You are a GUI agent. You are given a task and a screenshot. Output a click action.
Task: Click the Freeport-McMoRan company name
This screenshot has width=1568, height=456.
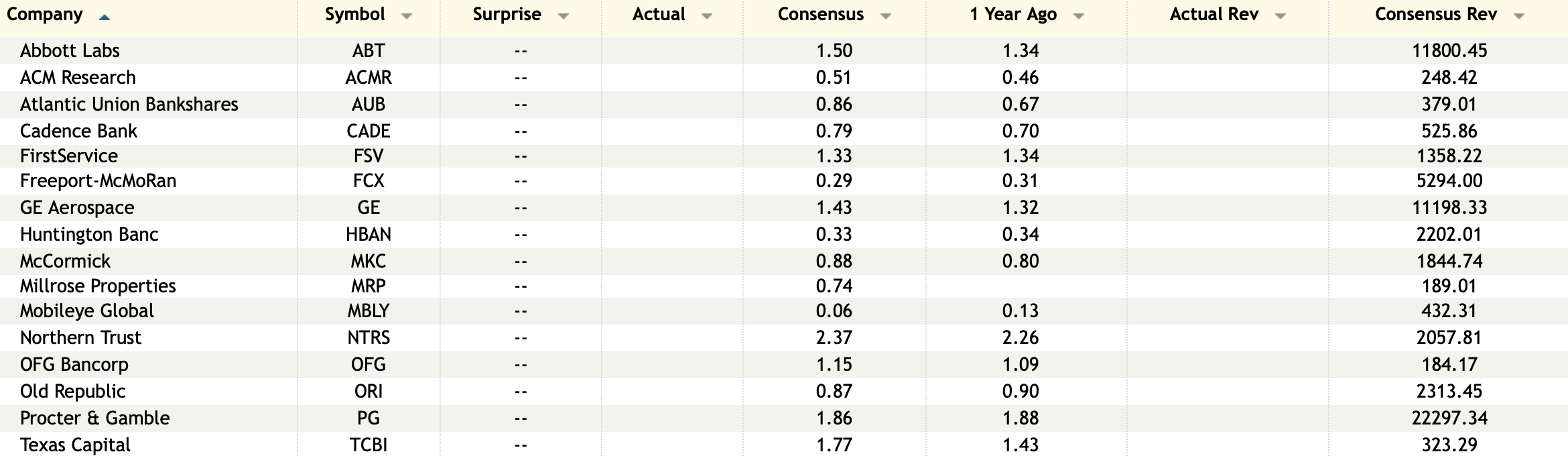pos(98,181)
